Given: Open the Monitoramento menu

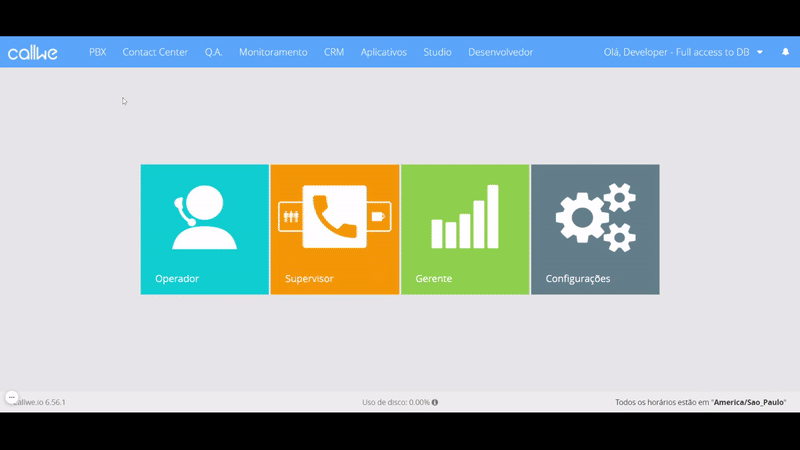Looking at the screenshot, I should (x=273, y=52).
